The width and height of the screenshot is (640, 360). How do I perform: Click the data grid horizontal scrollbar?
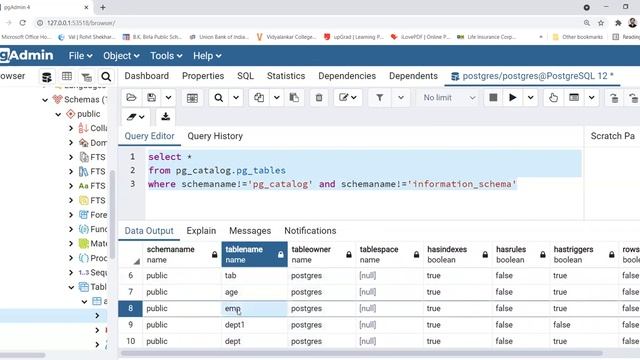(362, 353)
